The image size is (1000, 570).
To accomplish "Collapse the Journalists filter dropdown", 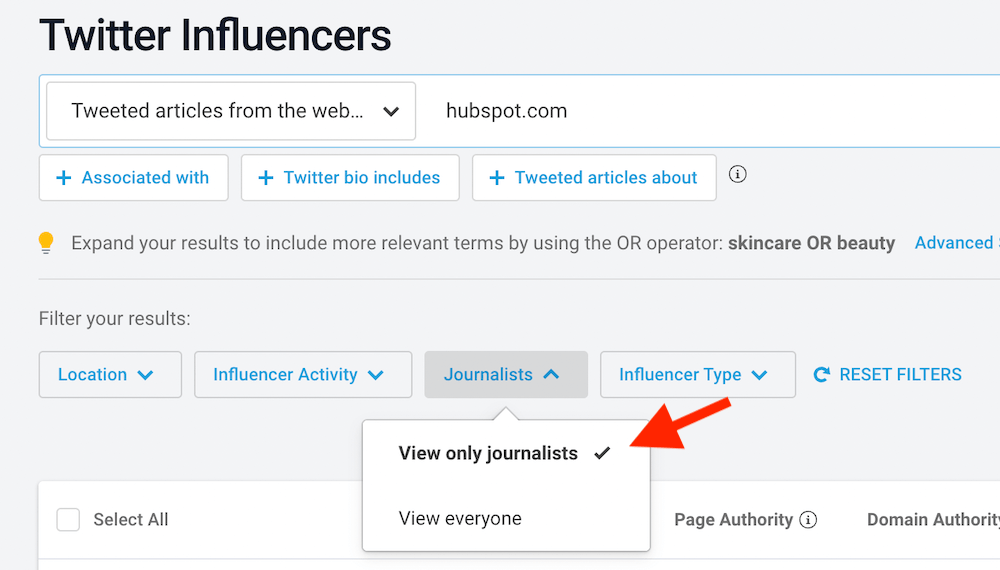I will click(x=505, y=375).
